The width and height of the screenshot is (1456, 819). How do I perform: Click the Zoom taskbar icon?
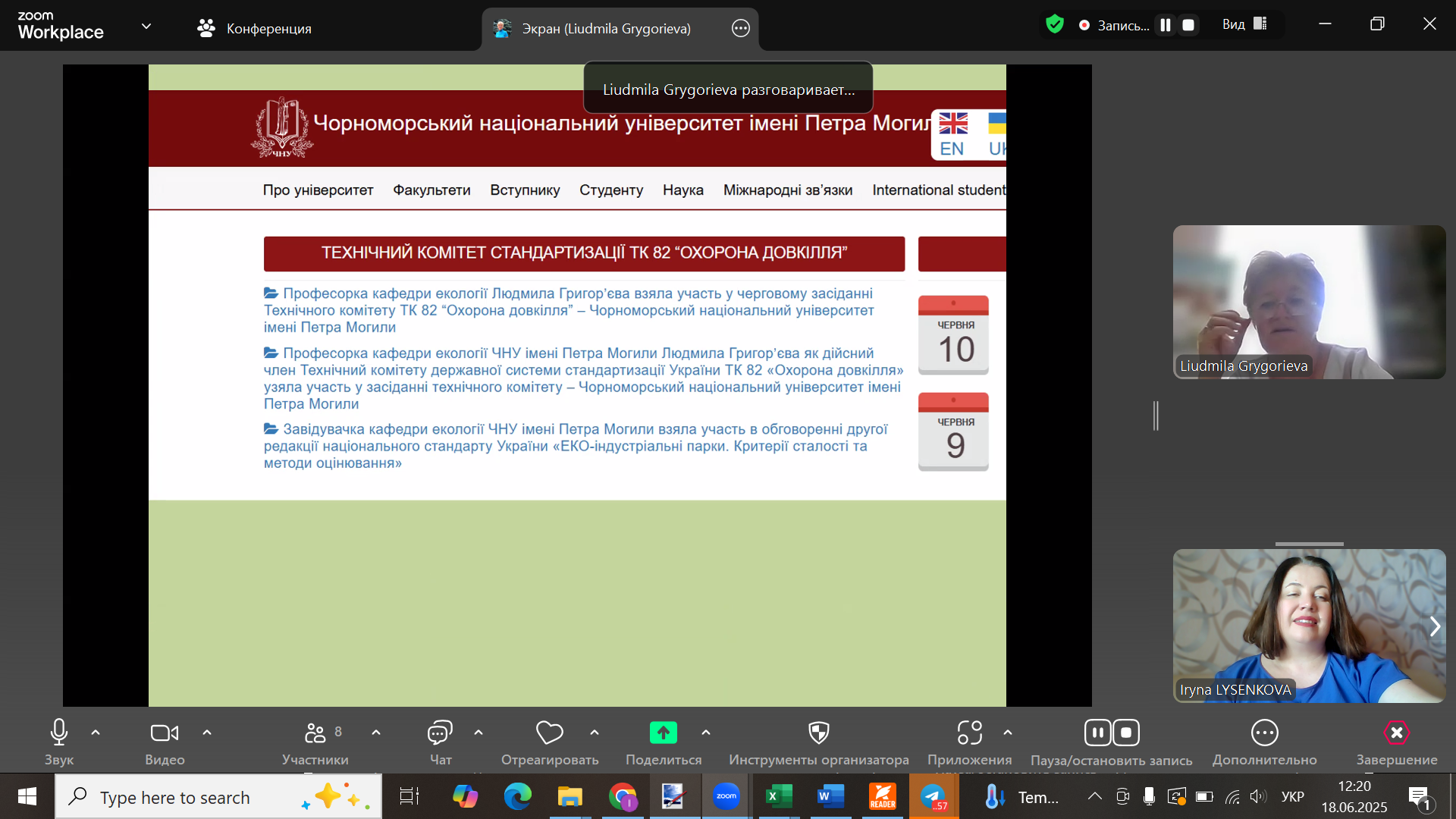point(726,797)
